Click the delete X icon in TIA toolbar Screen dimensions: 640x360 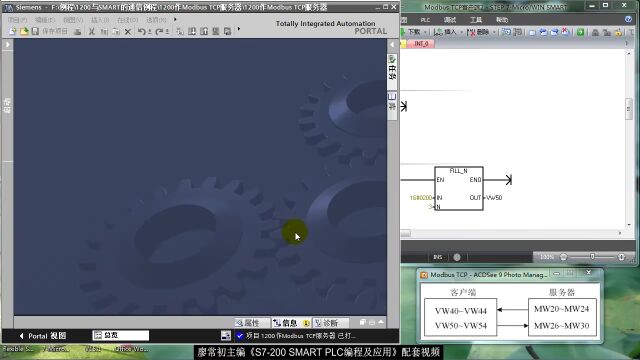(x=128, y=32)
